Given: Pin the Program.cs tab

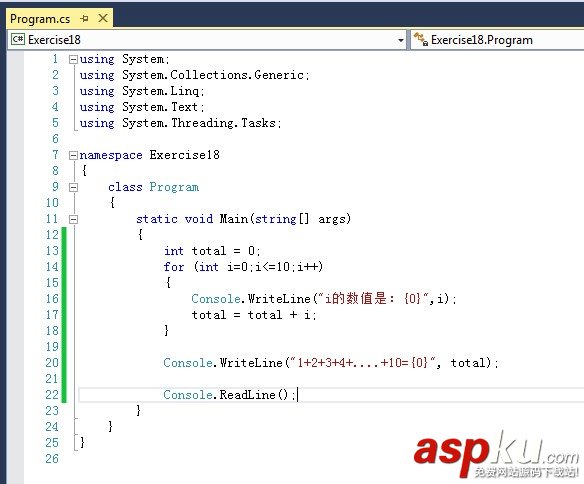Looking at the screenshot, I should tap(85, 19).
